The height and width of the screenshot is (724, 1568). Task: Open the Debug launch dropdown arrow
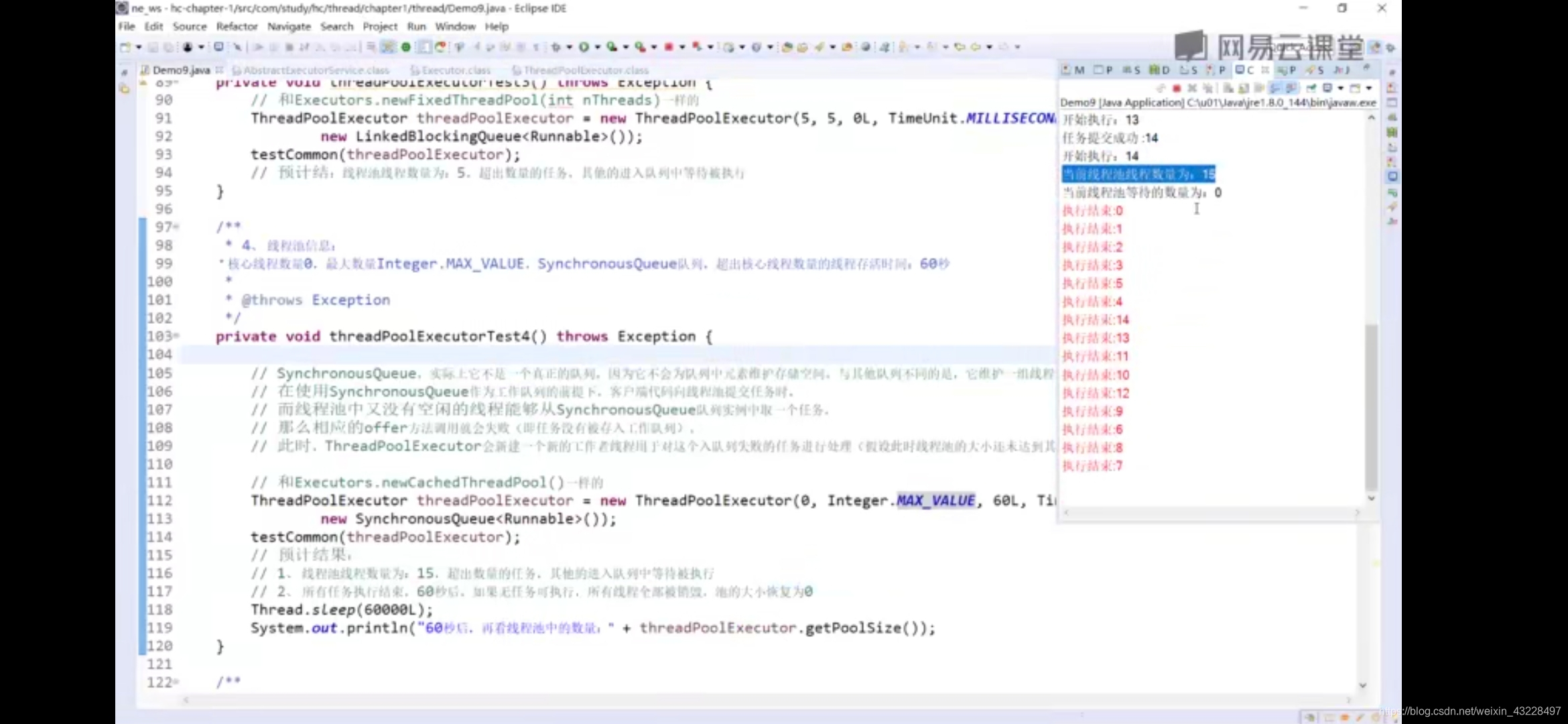[569, 47]
